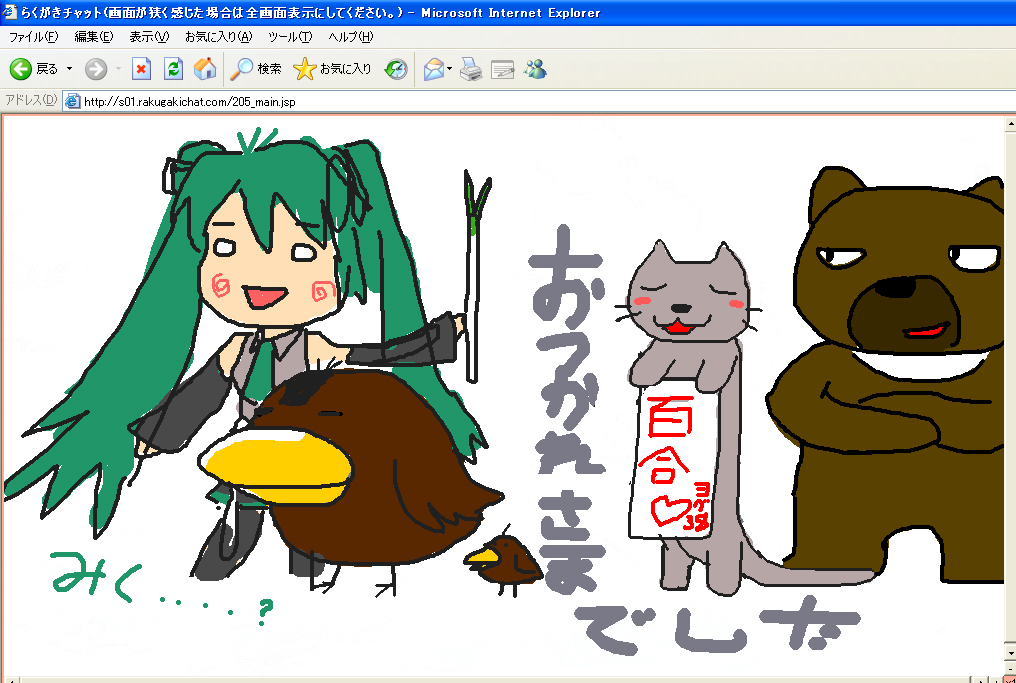The width and height of the screenshot is (1016, 683).
Task: Open the 表示(V) menu
Action: click(x=149, y=37)
